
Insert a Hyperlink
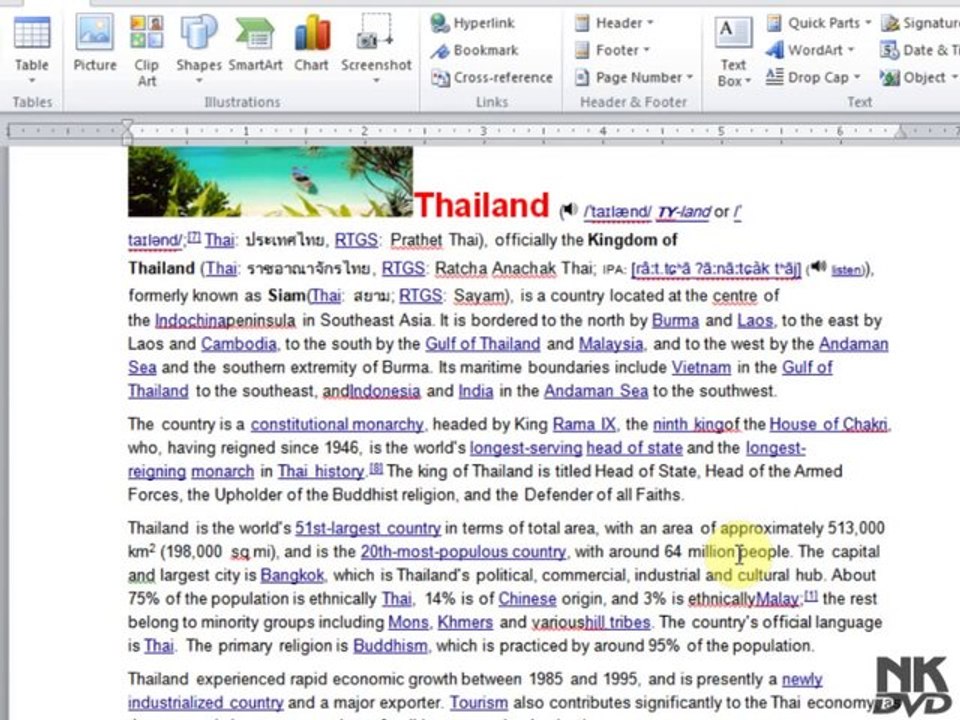click(473, 23)
